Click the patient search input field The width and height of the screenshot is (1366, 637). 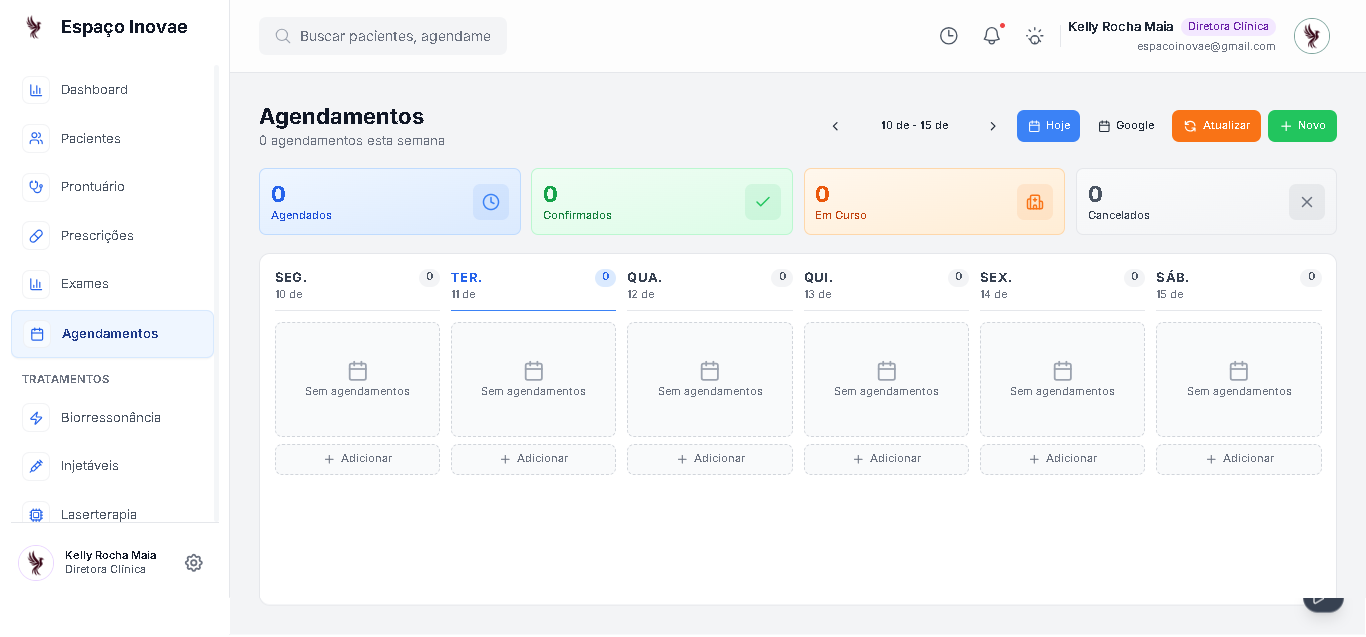[383, 35]
